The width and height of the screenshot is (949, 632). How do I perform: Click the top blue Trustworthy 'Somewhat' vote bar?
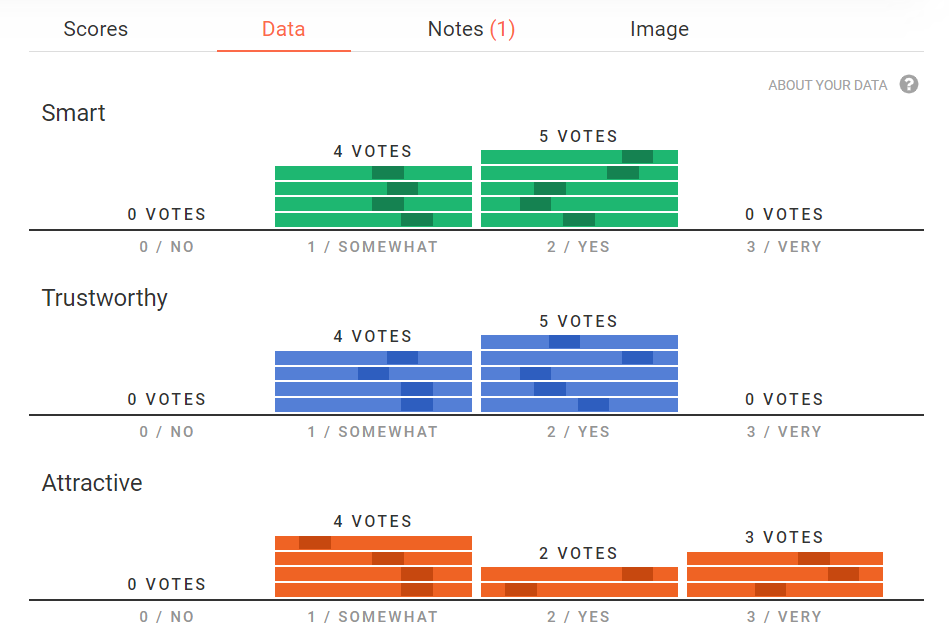(x=373, y=358)
